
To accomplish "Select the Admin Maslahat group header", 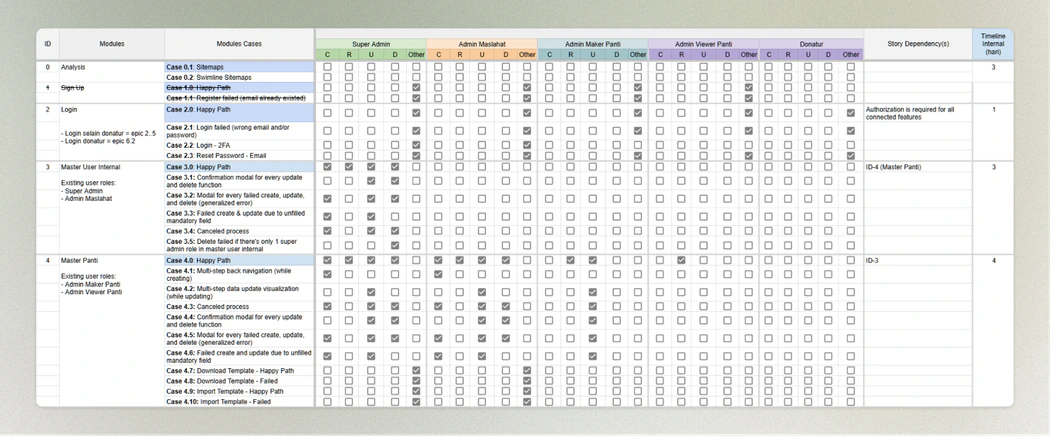I will point(481,44).
